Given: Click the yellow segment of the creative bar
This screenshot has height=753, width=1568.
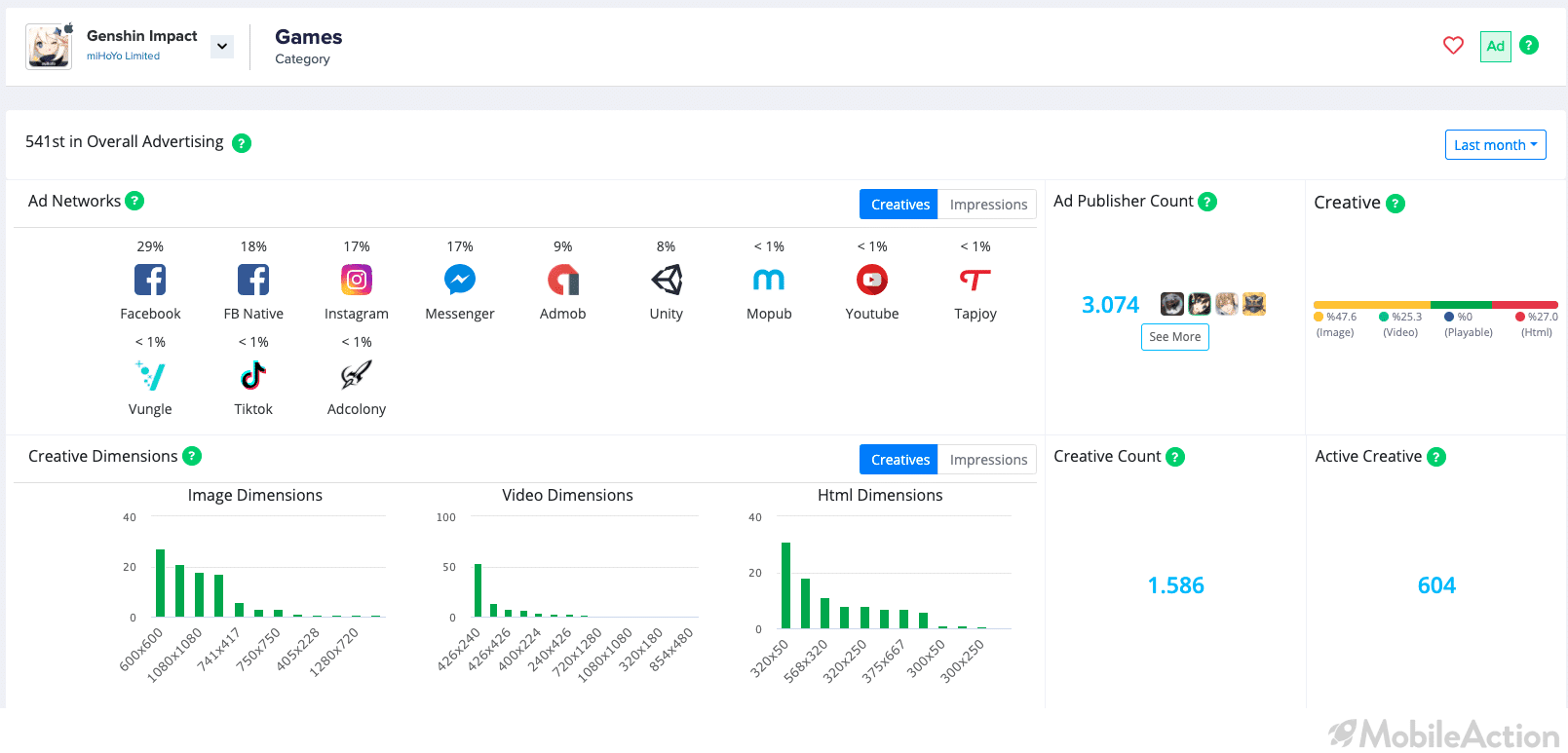Looking at the screenshot, I should (x=1371, y=305).
